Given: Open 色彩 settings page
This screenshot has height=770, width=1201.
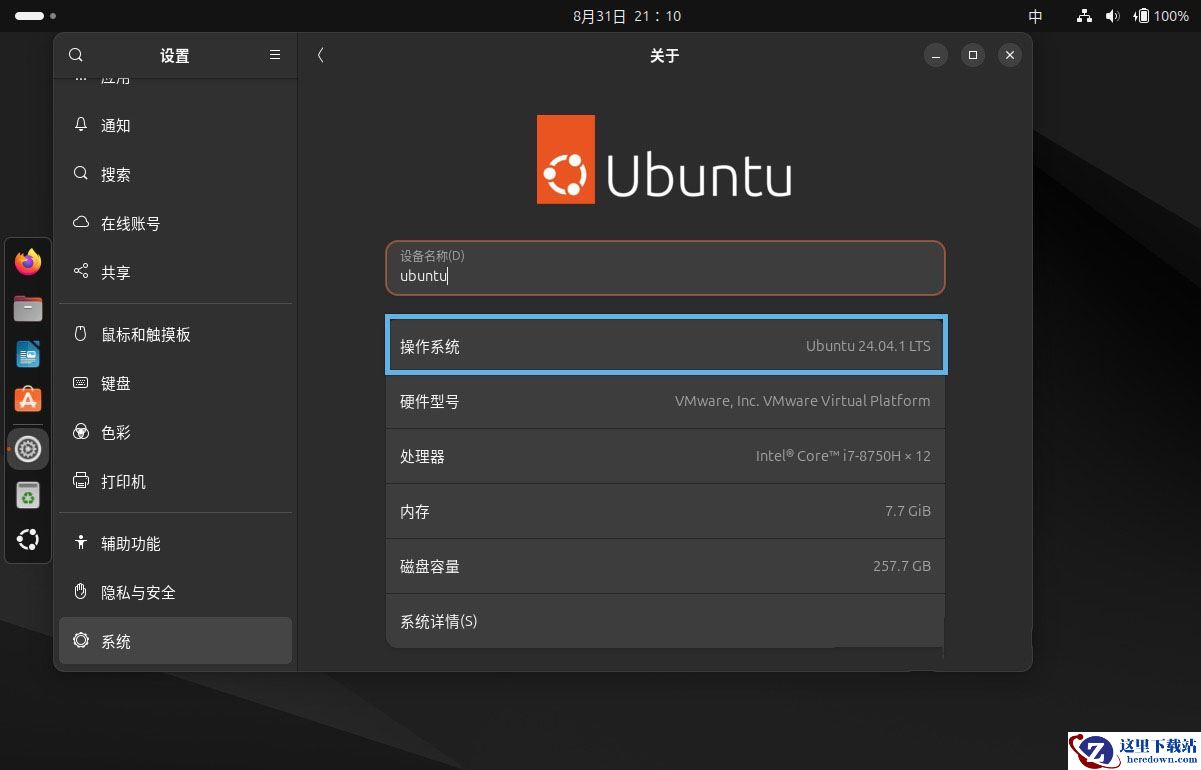Looking at the screenshot, I should 175,432.
